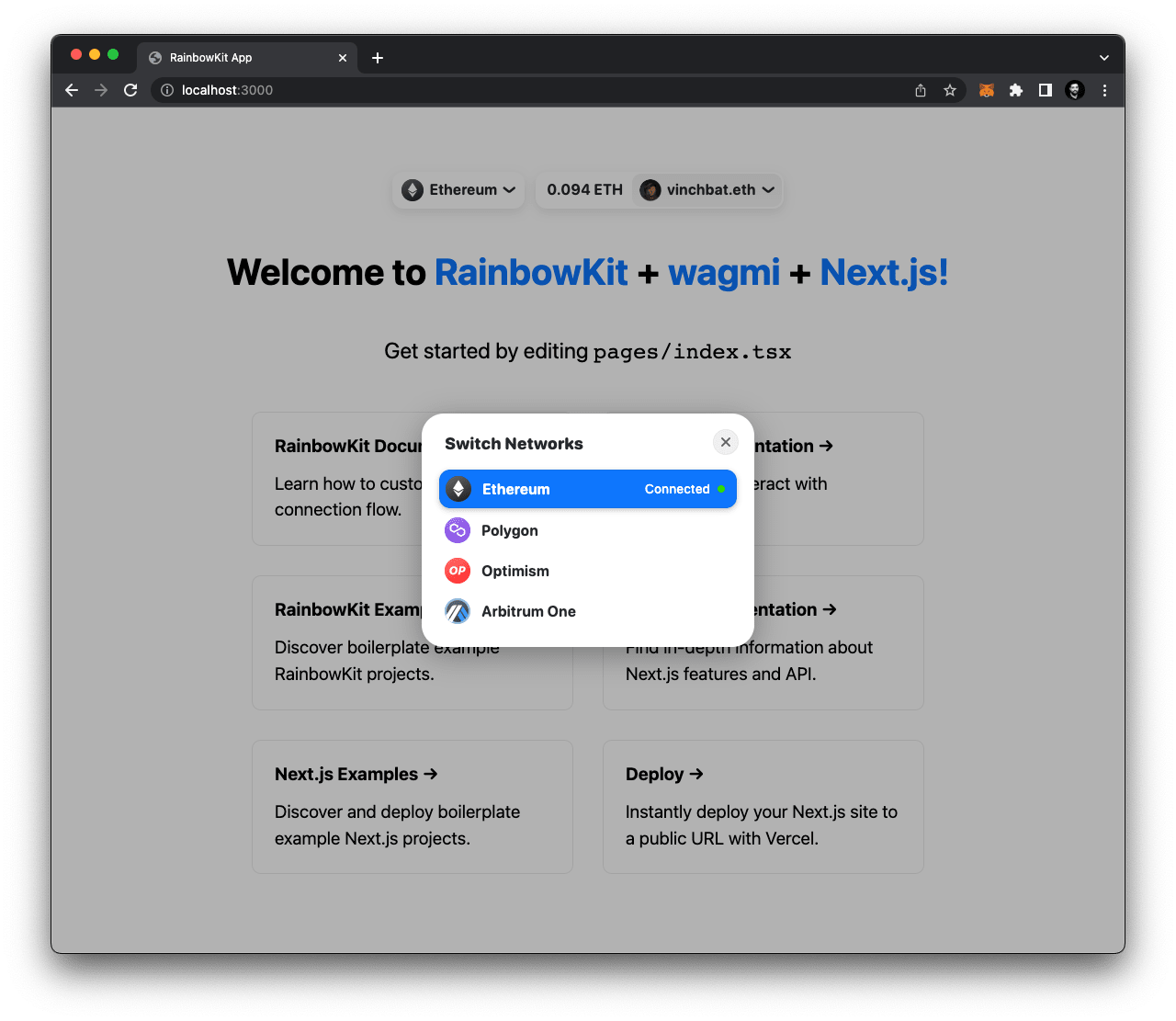The height and width of the screenshot is (1021, 1176).
Task: Click the Connected status label
Action: tap(677, 489)
